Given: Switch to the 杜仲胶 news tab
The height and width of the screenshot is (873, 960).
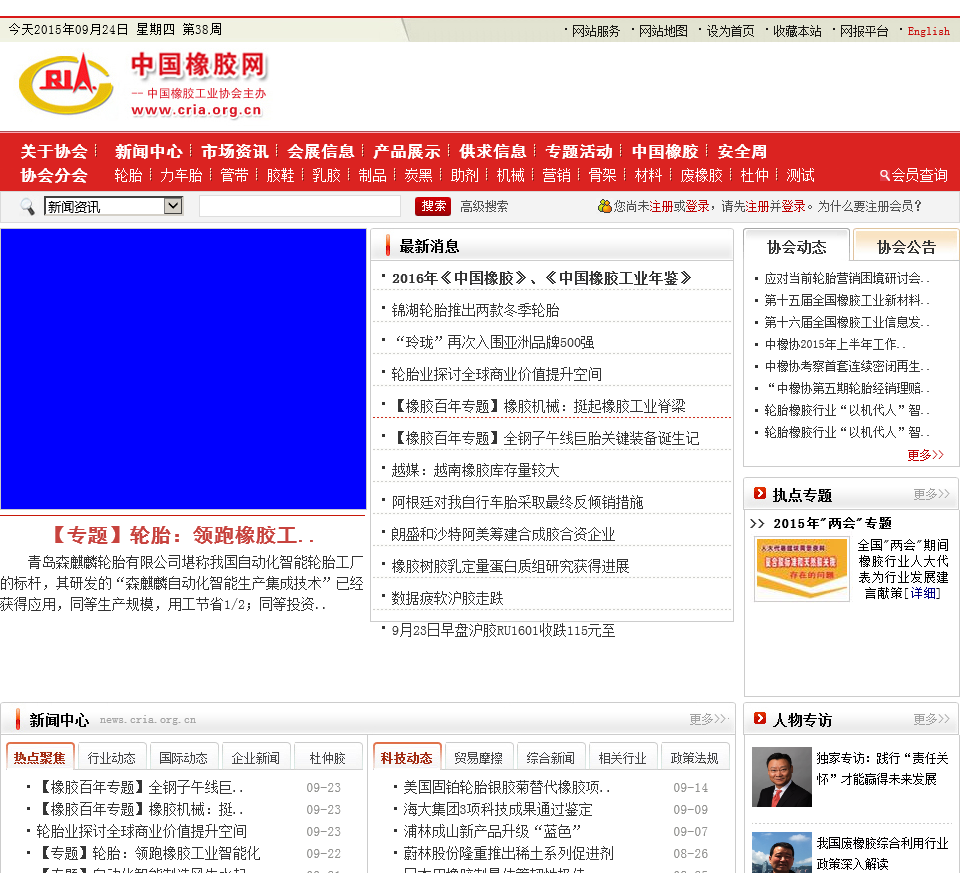Looking at the screenshot, I should click(x=328, y=757).
